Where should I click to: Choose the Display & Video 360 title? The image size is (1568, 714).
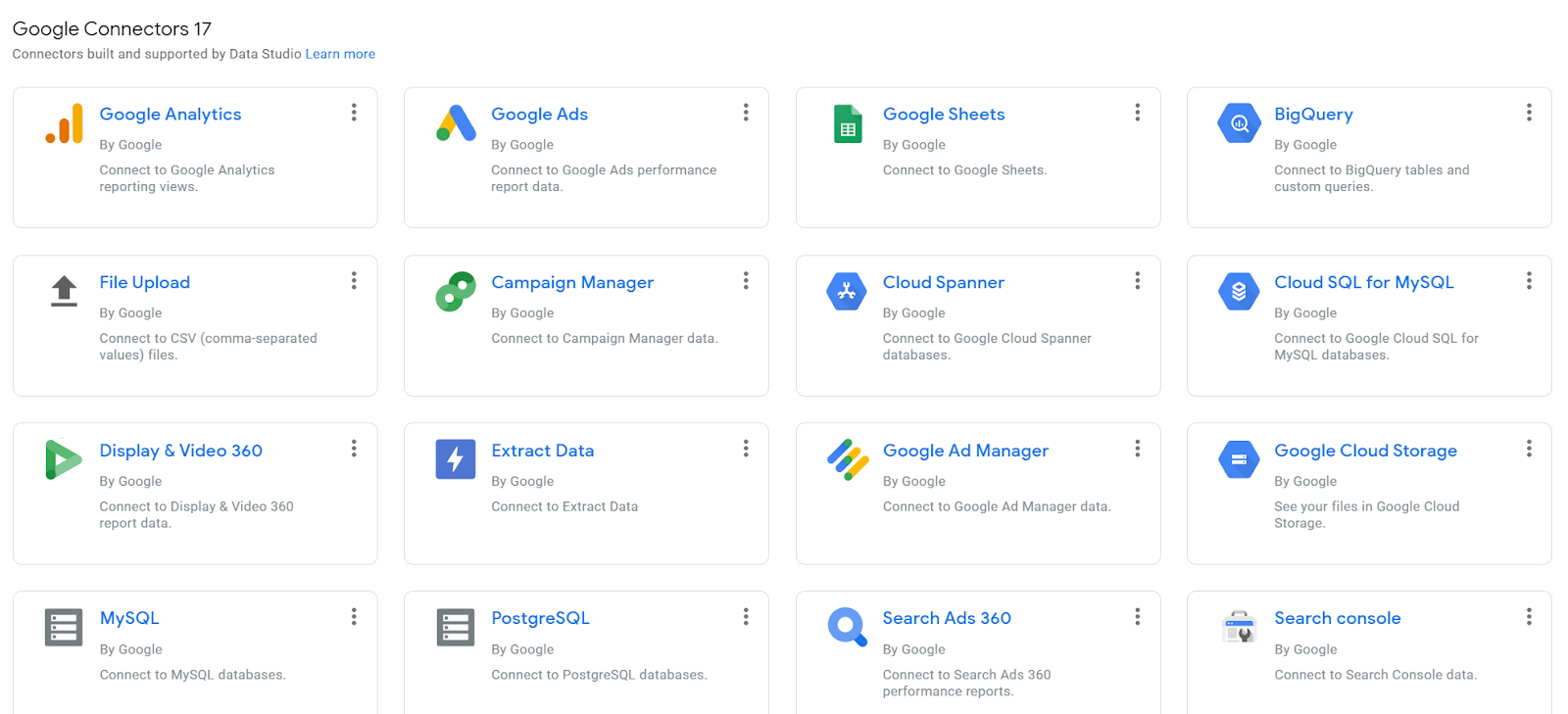[x=181, y=451]
